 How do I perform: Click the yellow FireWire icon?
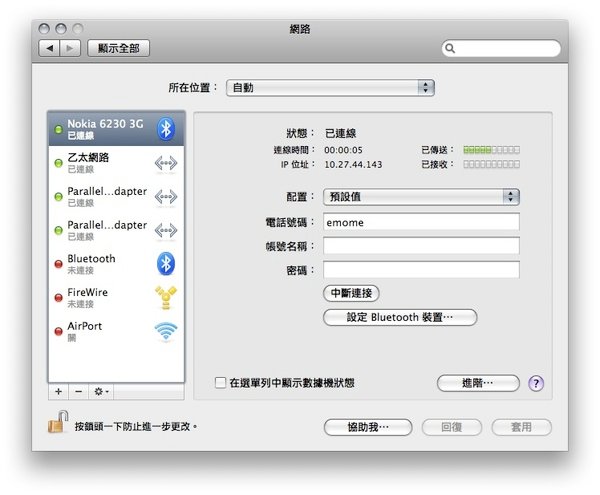[x=166, y=297]
